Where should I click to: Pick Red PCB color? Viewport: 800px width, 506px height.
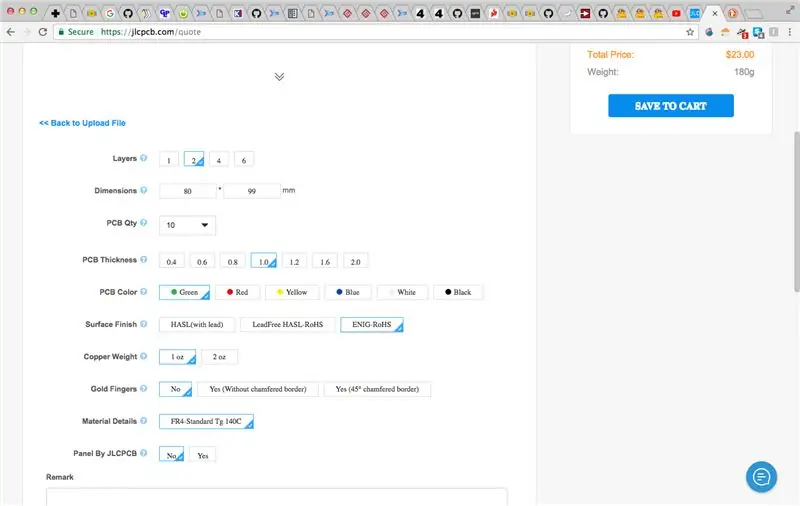coord(237,292)
